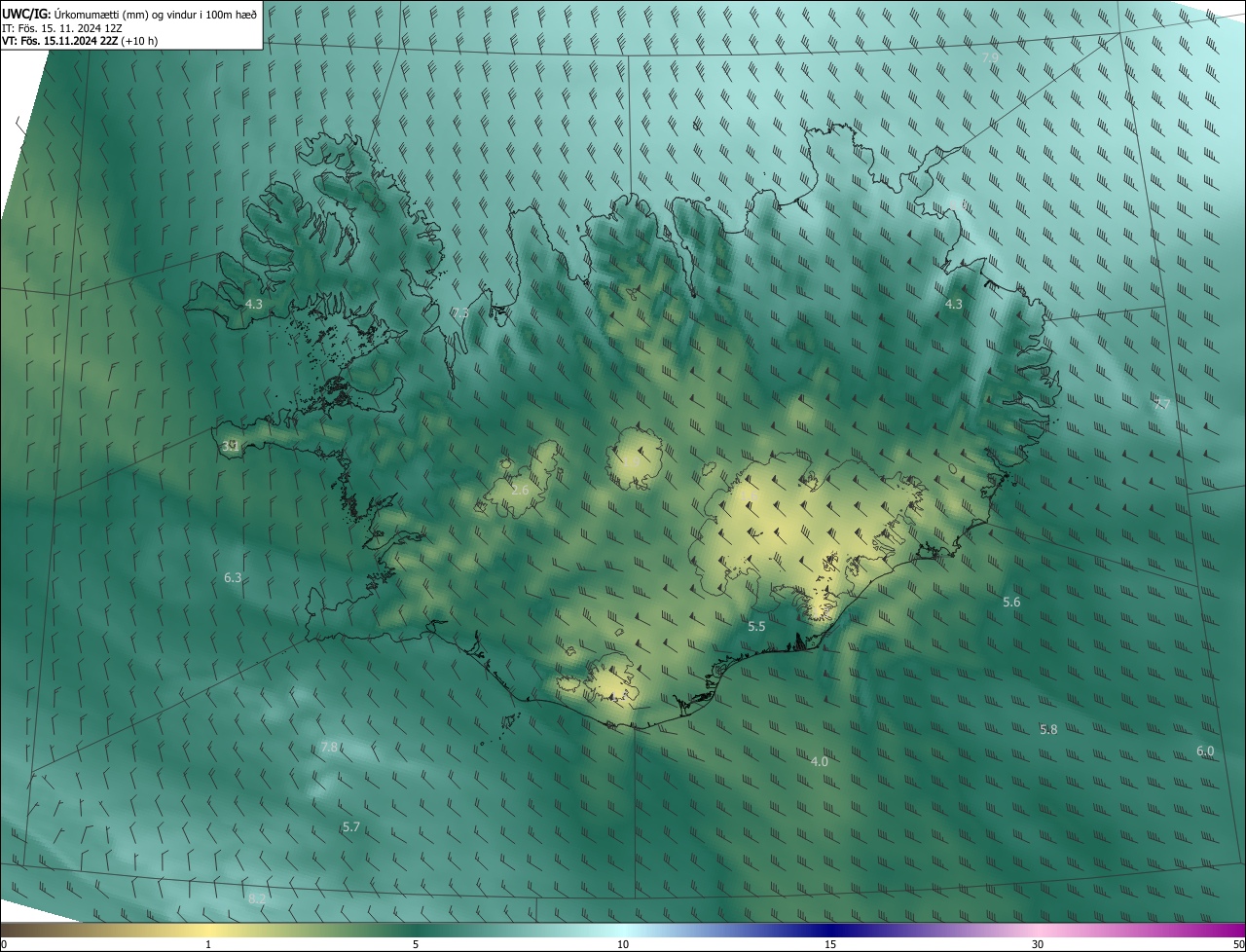Click the 1 tick on the colour scale
The height and width of the screenshot is (952, 1246).
(x=208, y=945)
